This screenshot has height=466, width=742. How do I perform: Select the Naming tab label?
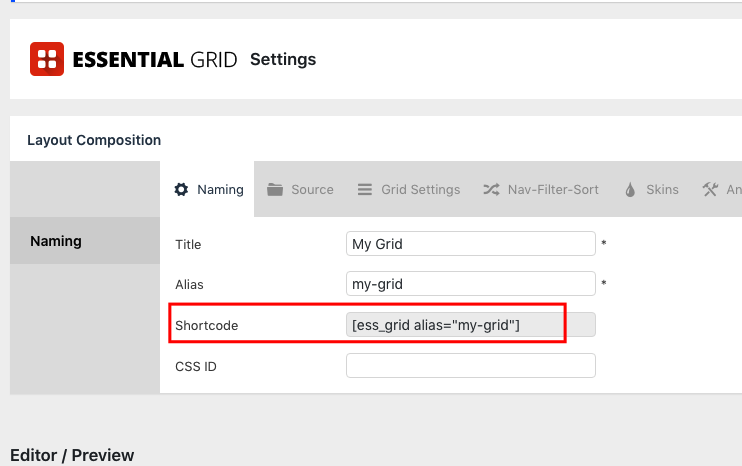221,189
